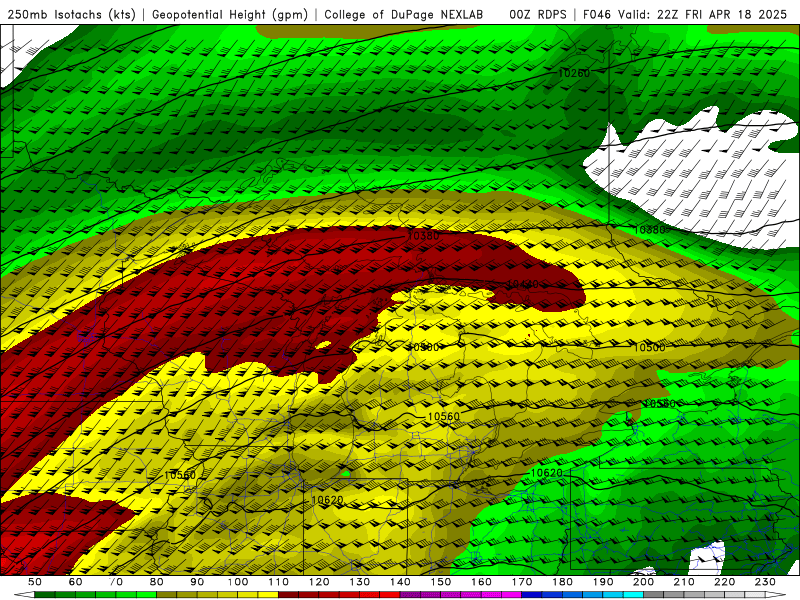Click the '00Z RDPS' model run text

pos(538,14)
